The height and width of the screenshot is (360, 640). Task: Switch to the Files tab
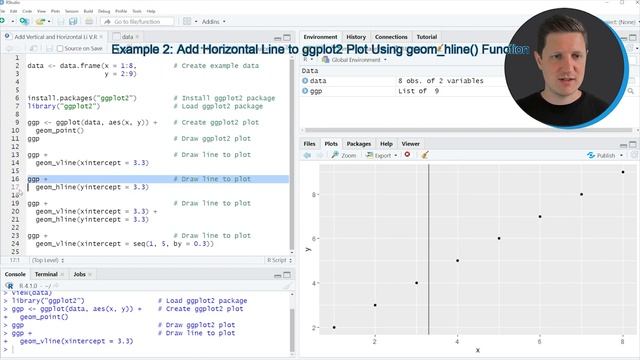coord(309,144)
